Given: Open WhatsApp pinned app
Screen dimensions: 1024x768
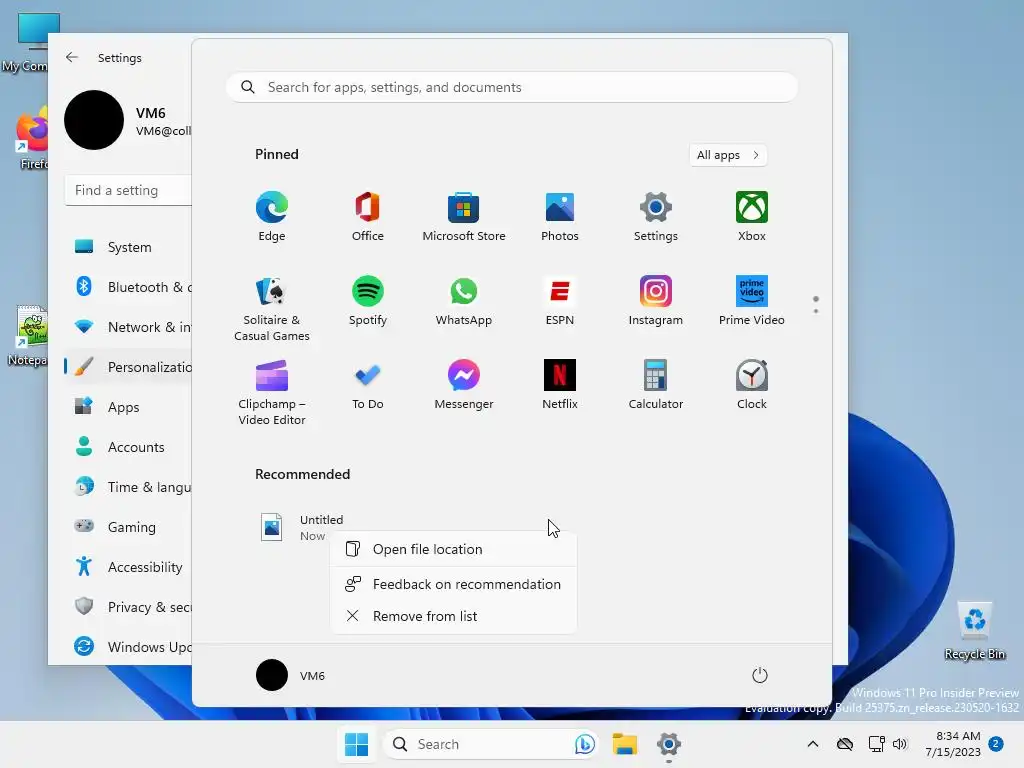Looking at the screenshot, I should tap(464, 301).
